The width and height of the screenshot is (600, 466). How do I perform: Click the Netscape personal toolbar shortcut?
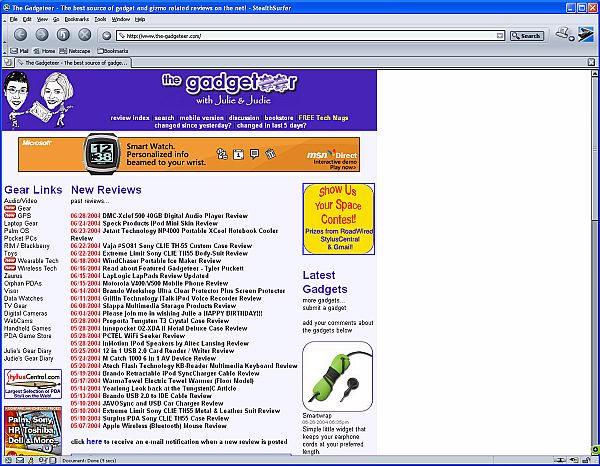coord(75,50)
